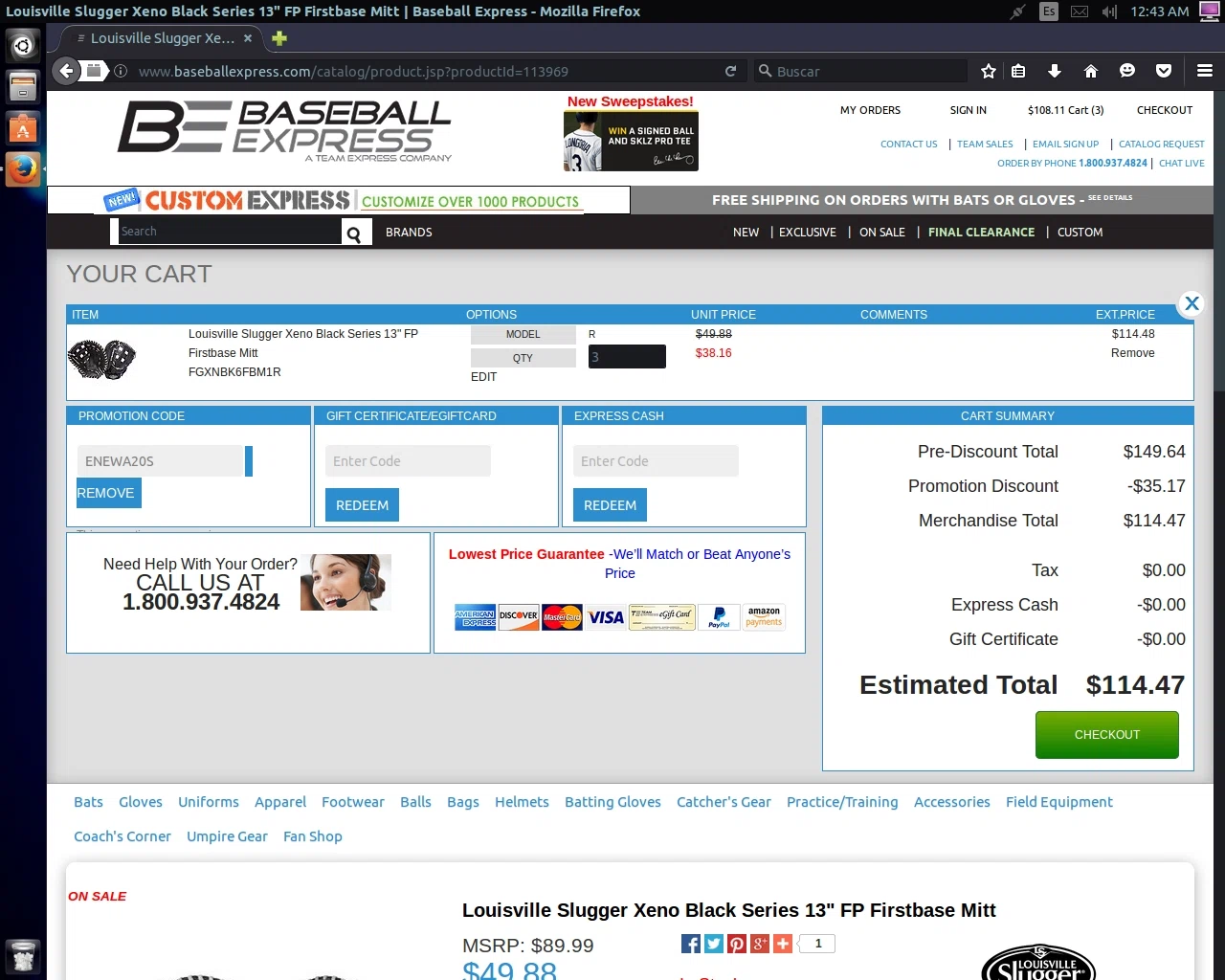Click the promotion code text field
This screenshot has width=1225, height=980.
pyautogui.click(x=161, y=461)
